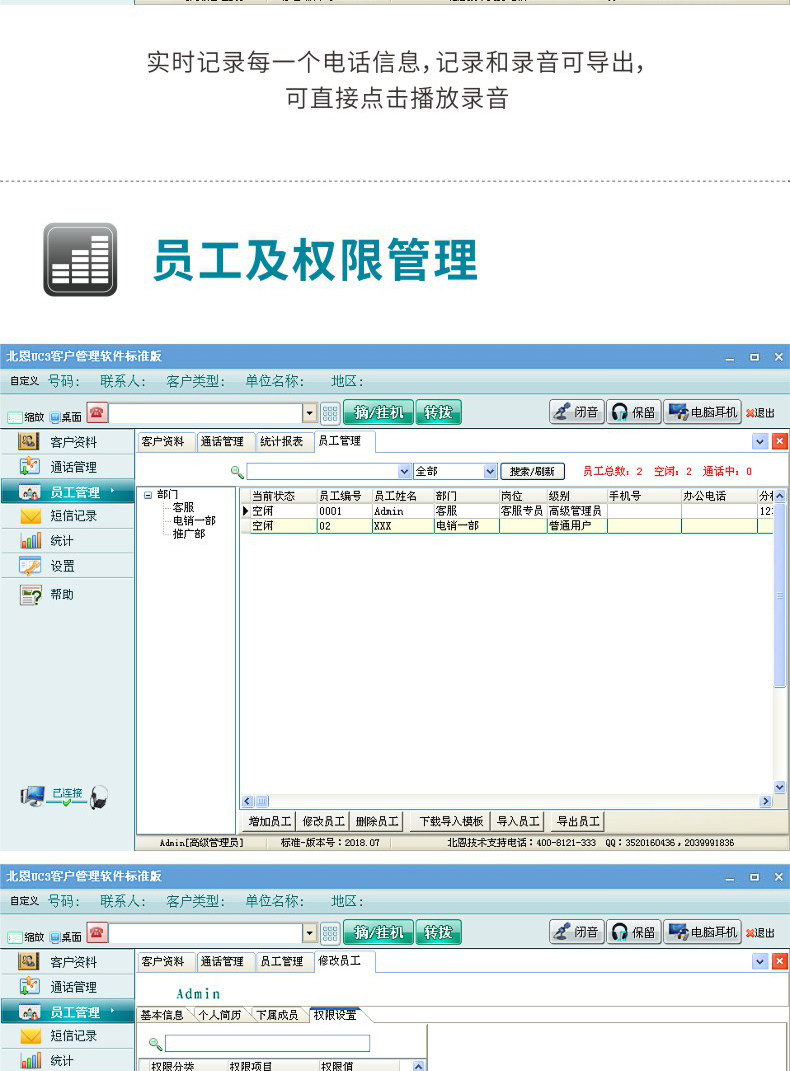
Task: Click the 增加员工 button
Action: point(270,821)
